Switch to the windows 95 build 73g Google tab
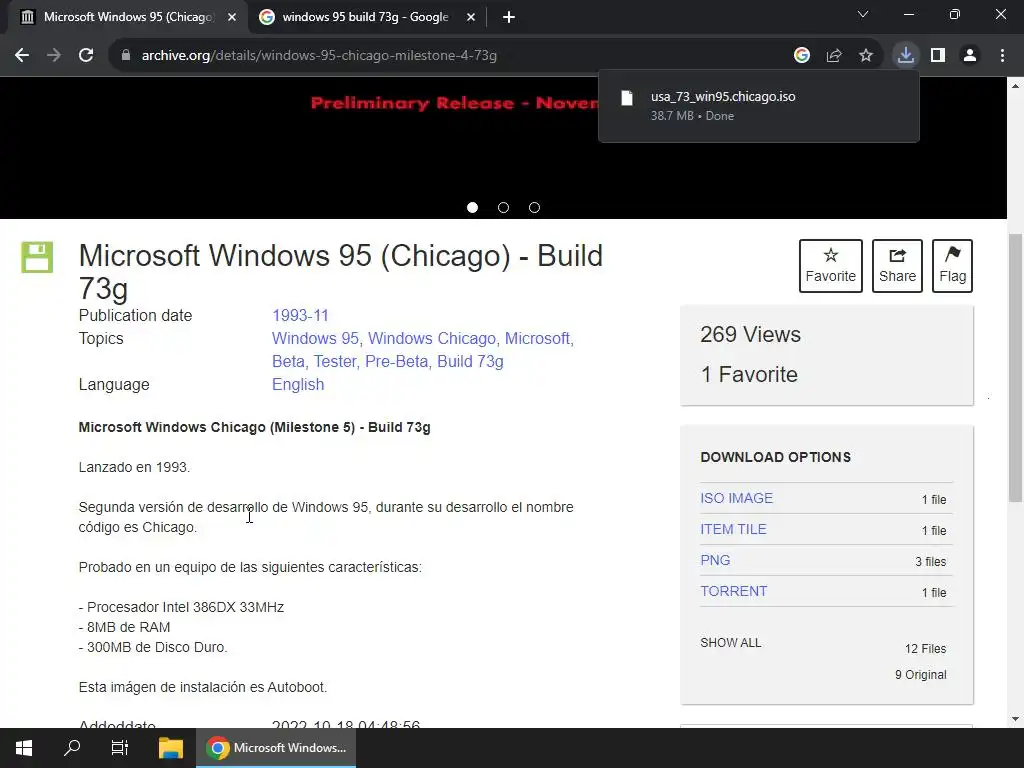Image resolution: width=1024 pixels, height=768 pixels. (367, 17)
